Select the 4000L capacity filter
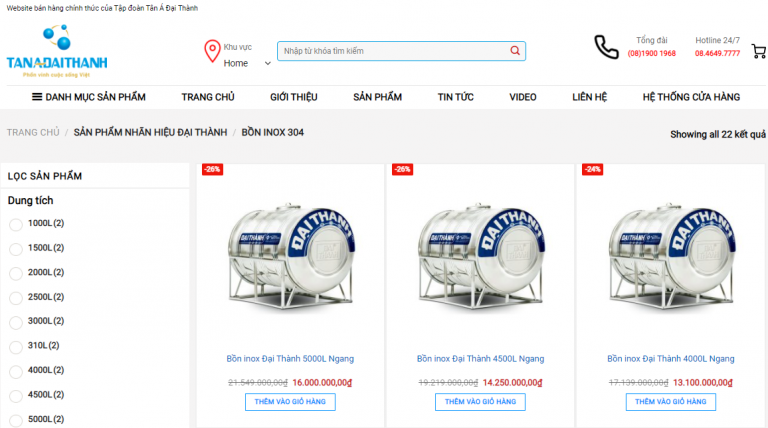 pyautogui.click(x=16, y=371)
